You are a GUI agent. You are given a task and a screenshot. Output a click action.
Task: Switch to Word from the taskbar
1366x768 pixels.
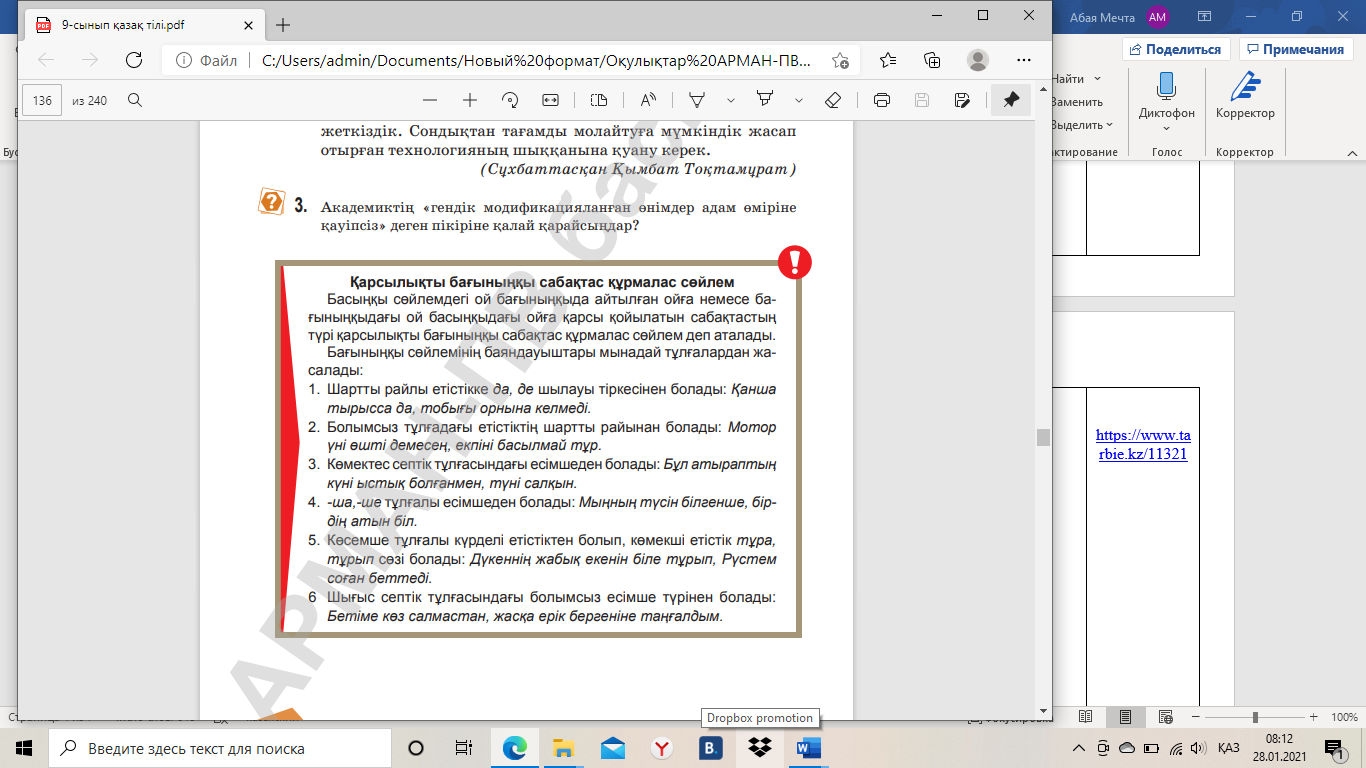(807, 748)
